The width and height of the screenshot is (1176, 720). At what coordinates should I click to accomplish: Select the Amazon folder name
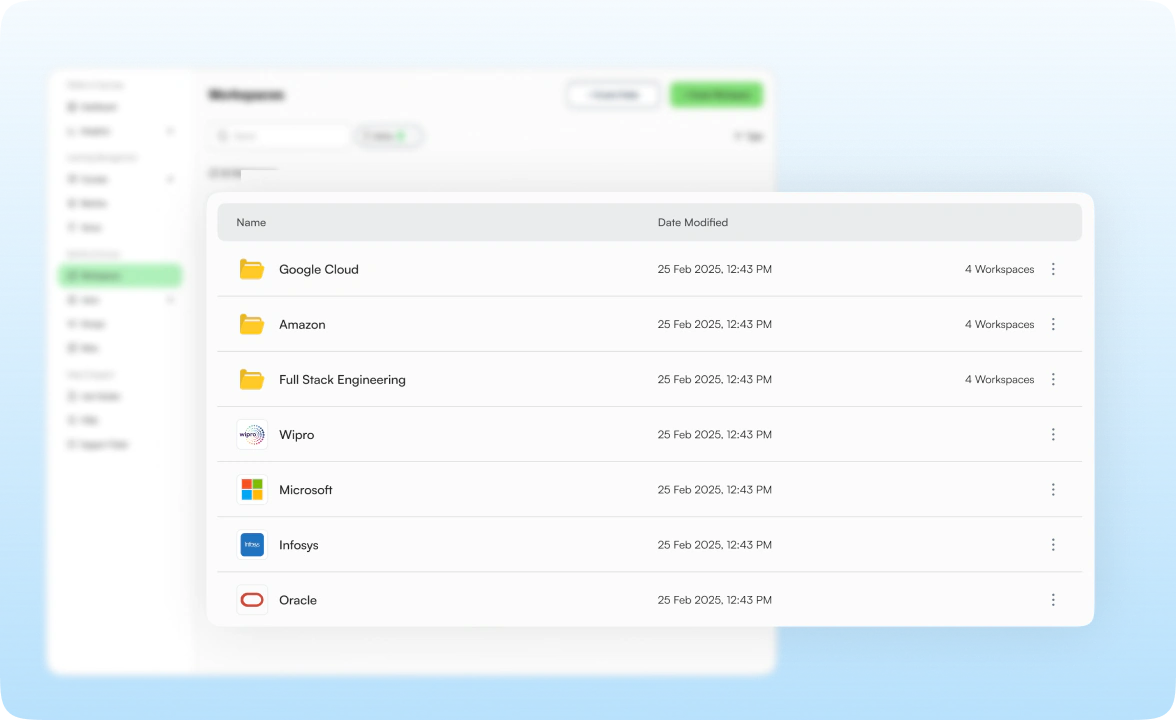(302, 325)
